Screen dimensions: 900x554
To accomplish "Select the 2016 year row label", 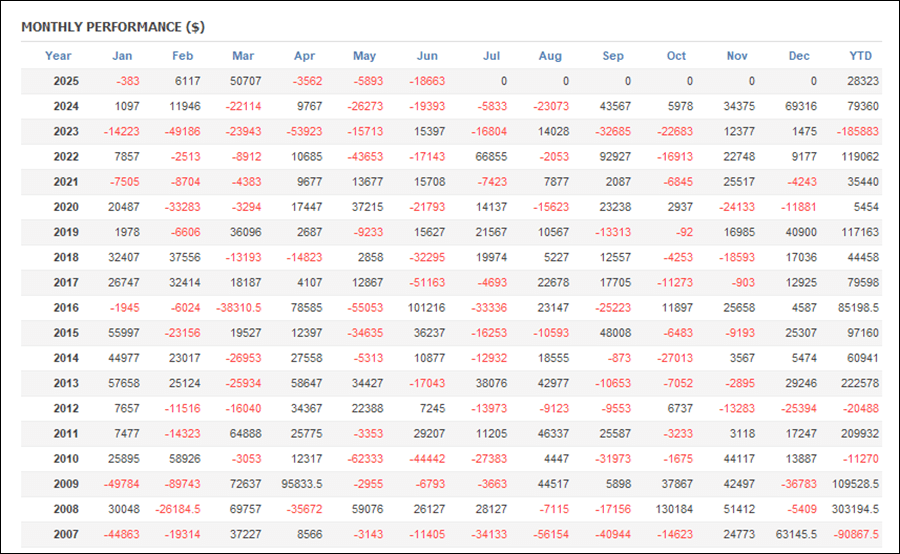I will (x=66, y=308).
